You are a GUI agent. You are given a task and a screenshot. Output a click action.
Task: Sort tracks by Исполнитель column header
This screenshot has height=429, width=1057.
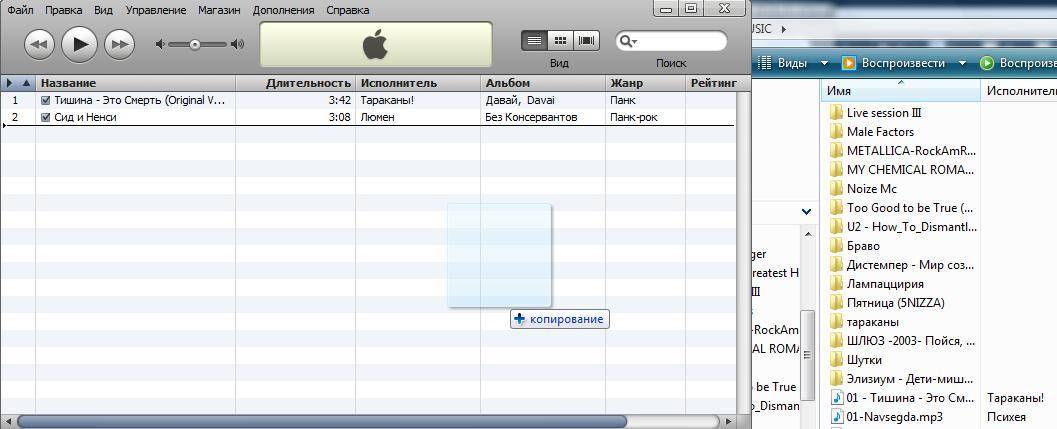[399, 83]
